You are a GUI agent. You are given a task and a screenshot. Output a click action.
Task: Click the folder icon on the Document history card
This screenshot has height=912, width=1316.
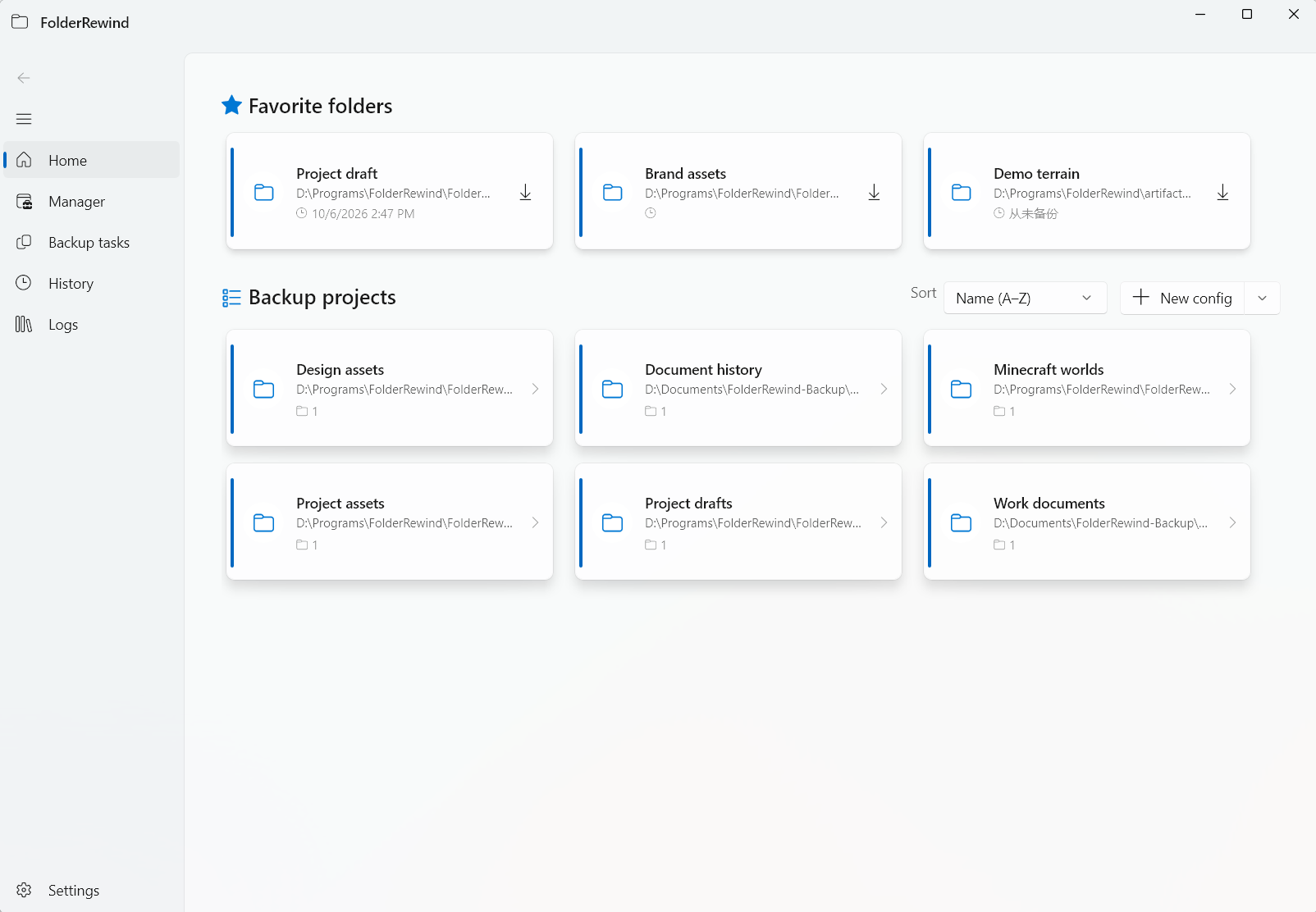click(x=613, y=389)
